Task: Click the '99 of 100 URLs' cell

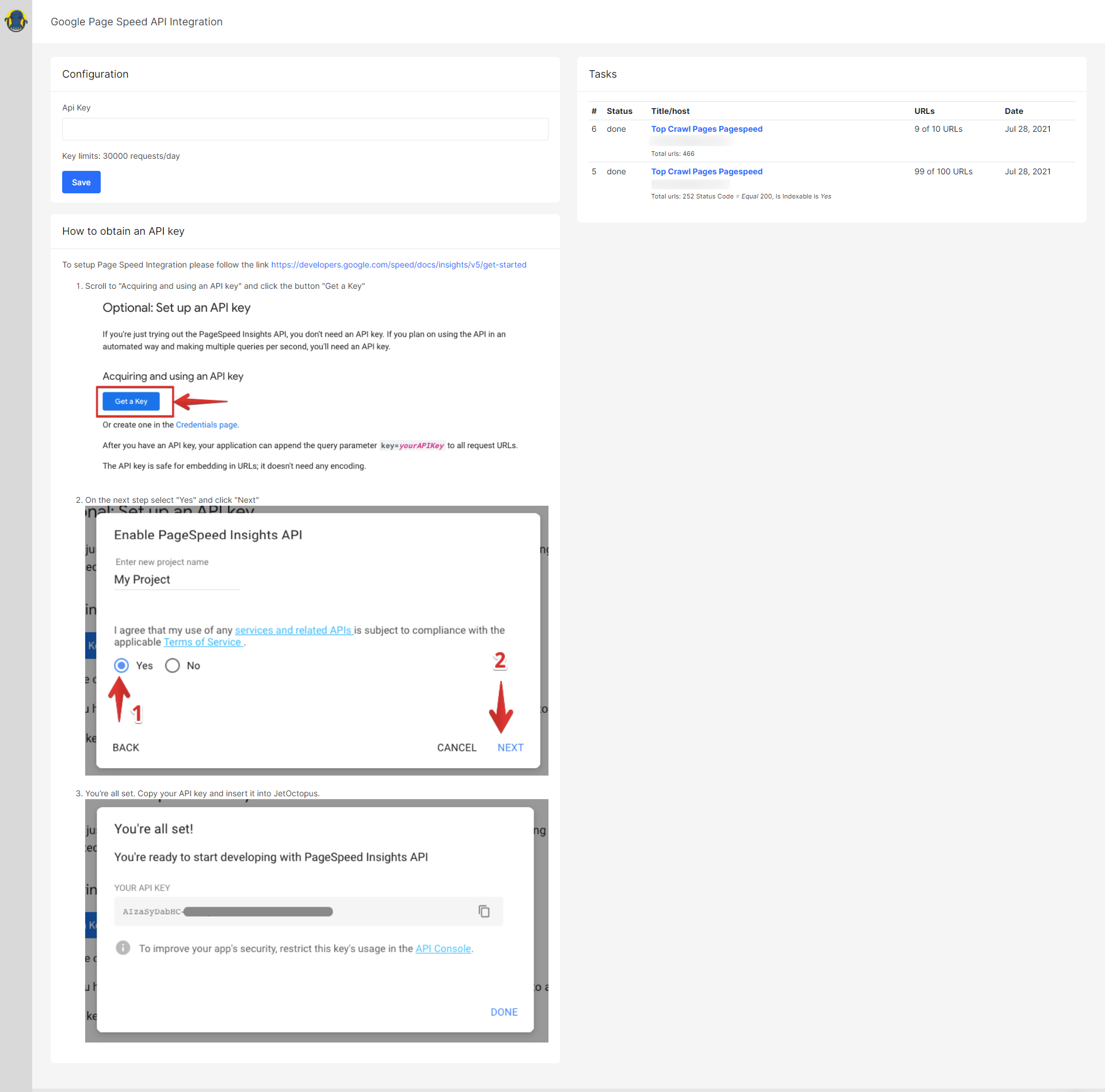Action: 943,171
